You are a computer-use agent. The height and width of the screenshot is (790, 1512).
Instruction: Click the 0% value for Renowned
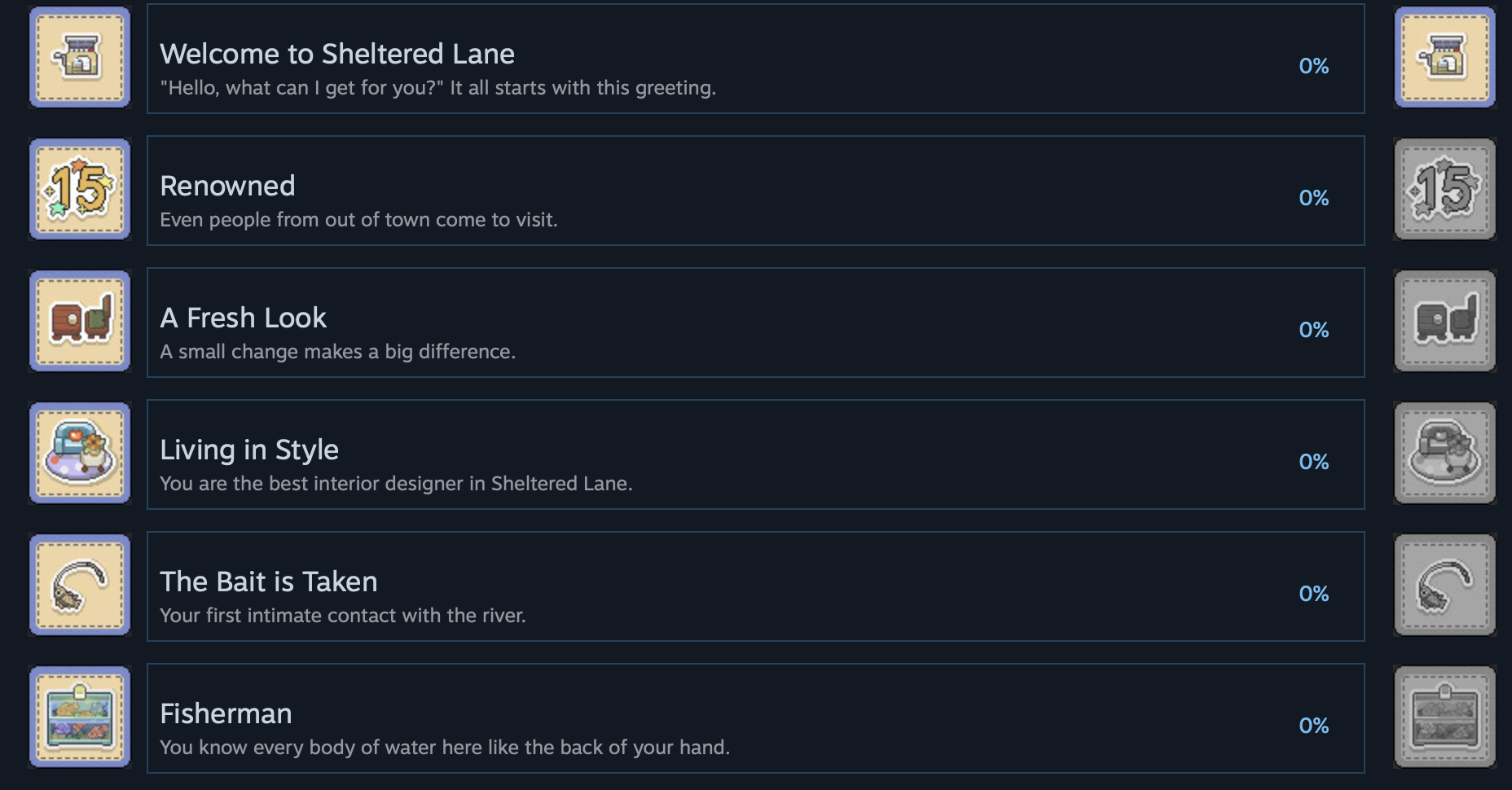(1313, 198)
